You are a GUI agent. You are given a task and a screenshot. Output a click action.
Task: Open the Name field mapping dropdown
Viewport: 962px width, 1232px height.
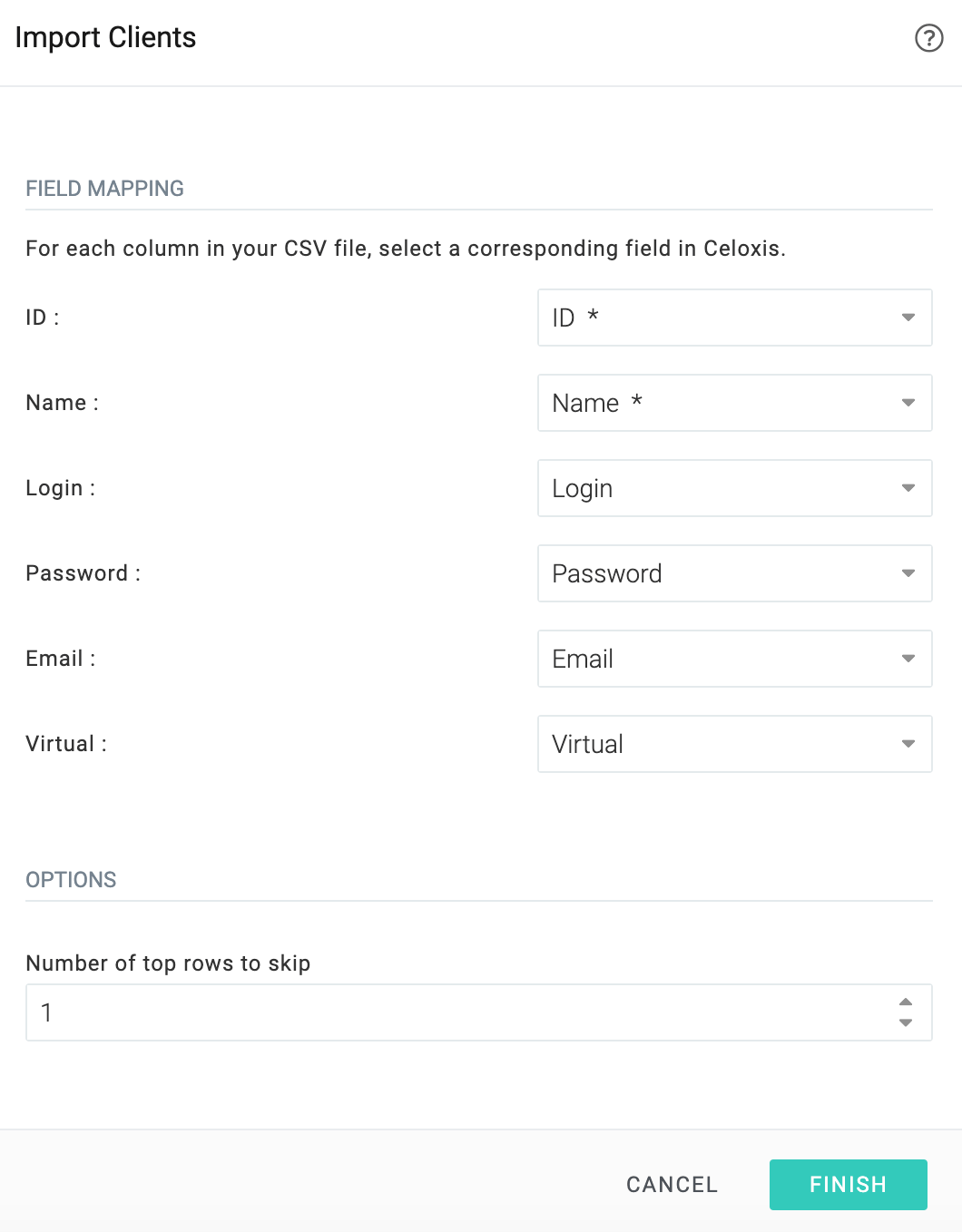coord(735,403)
